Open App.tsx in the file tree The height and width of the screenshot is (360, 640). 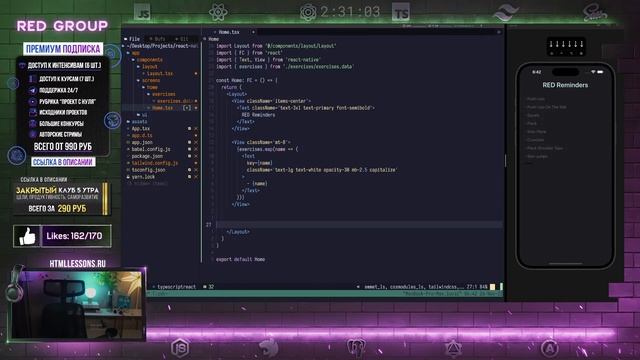pyautogui.click(x=140, y=129)
